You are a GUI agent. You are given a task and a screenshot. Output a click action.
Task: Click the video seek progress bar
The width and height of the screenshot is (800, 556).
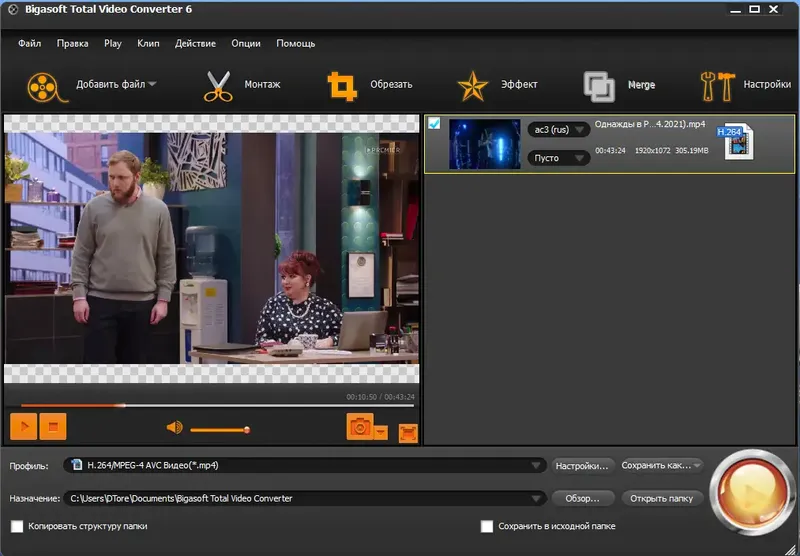[x=217, y=406]
